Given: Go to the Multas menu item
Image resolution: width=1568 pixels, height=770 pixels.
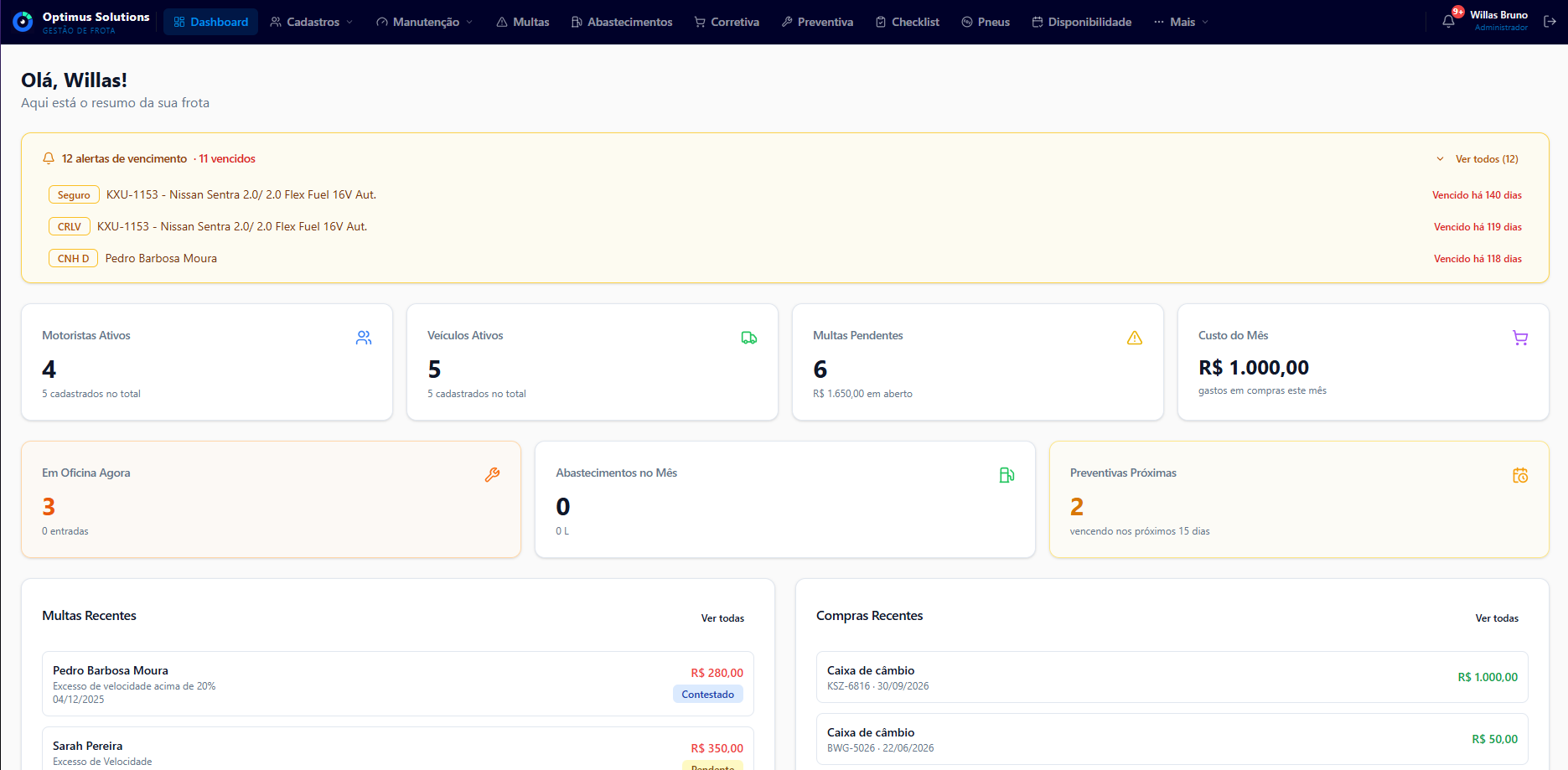Looking at the screenshot, I should (523, 22).
